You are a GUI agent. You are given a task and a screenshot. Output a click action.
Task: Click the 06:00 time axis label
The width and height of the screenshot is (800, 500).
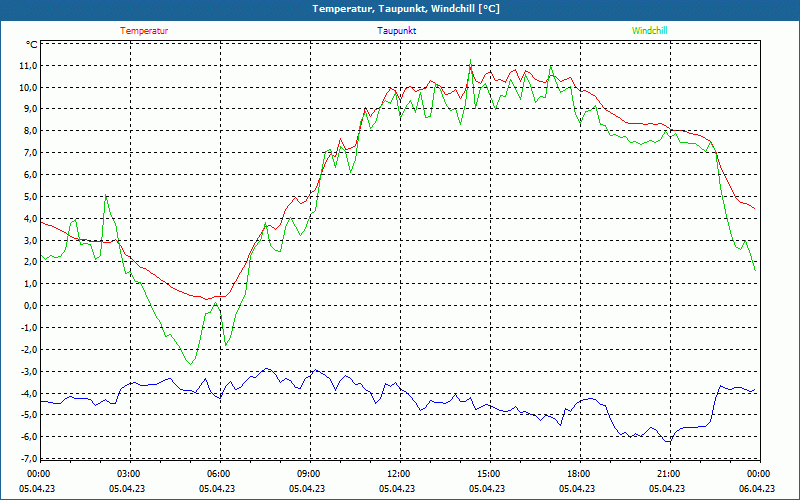(x=219, y=474)
